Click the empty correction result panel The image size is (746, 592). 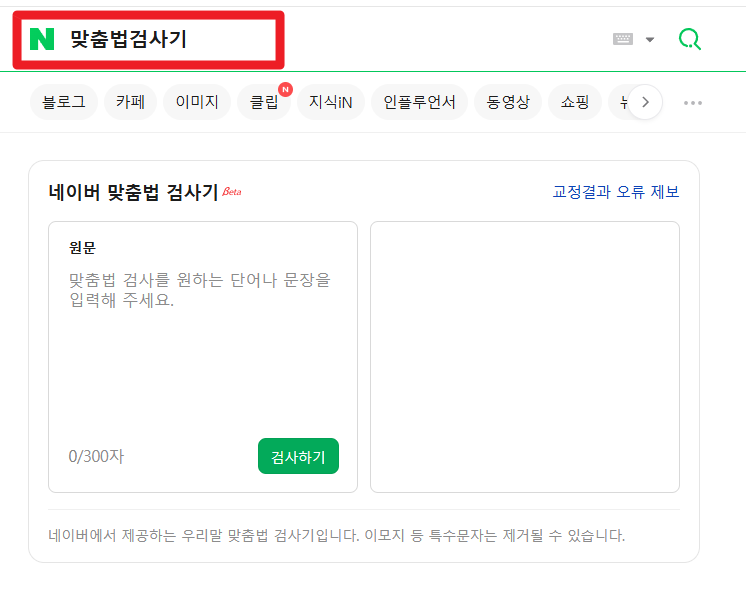pos(525,357)
